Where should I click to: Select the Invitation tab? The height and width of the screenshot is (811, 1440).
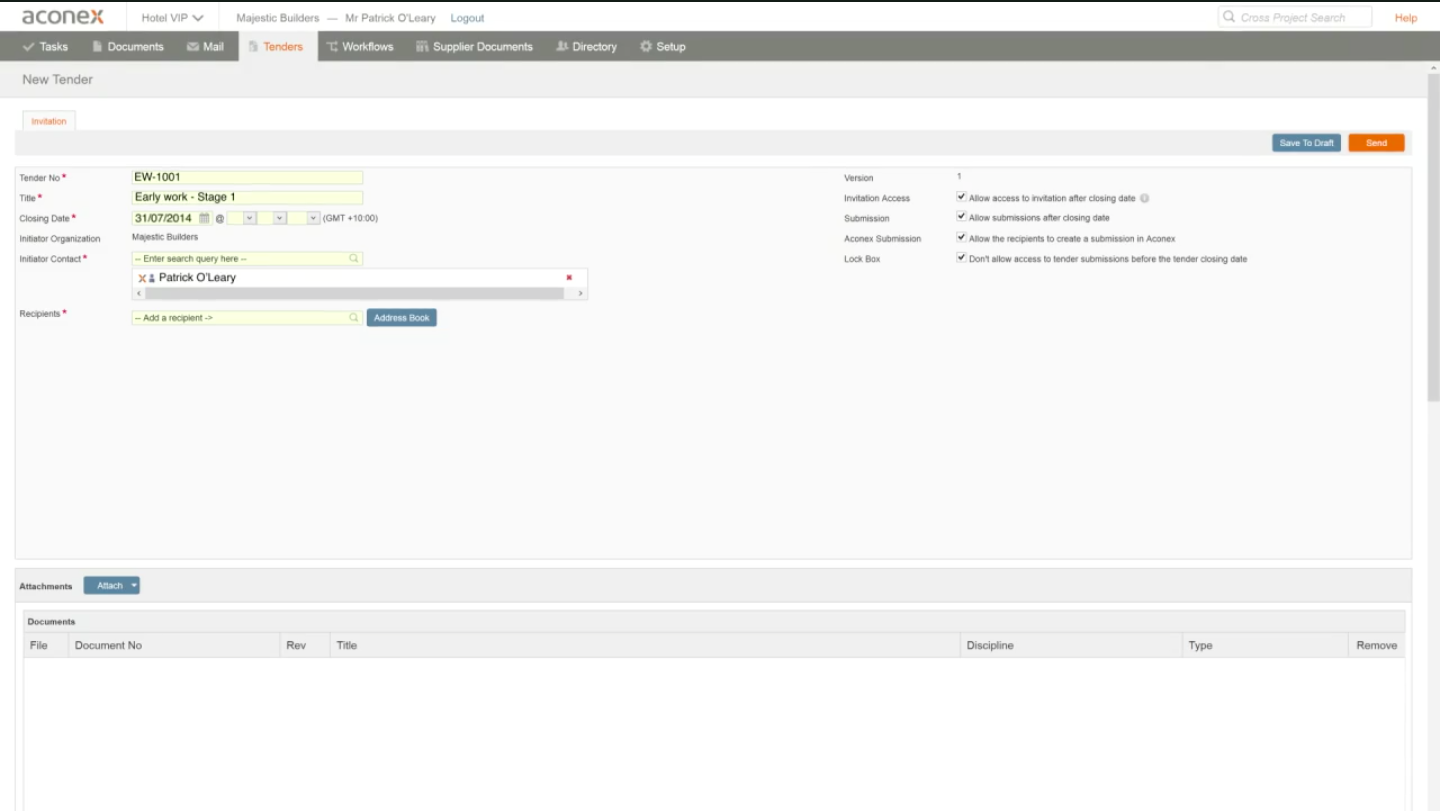click(x=49, y=121)
